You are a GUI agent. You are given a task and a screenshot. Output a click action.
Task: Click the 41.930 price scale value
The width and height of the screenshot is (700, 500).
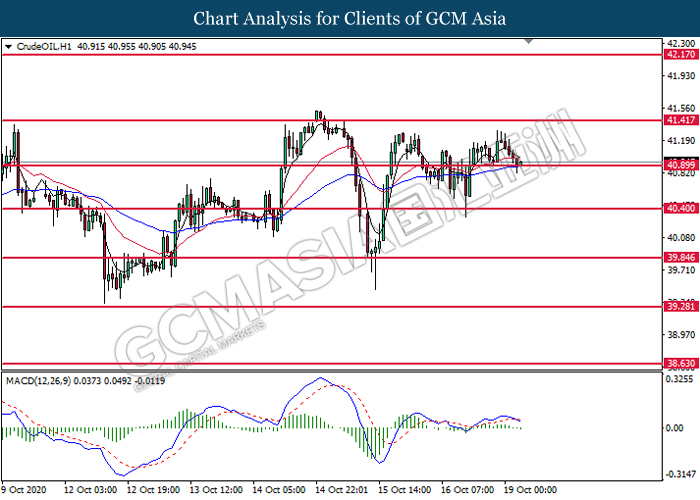point(681,76)
